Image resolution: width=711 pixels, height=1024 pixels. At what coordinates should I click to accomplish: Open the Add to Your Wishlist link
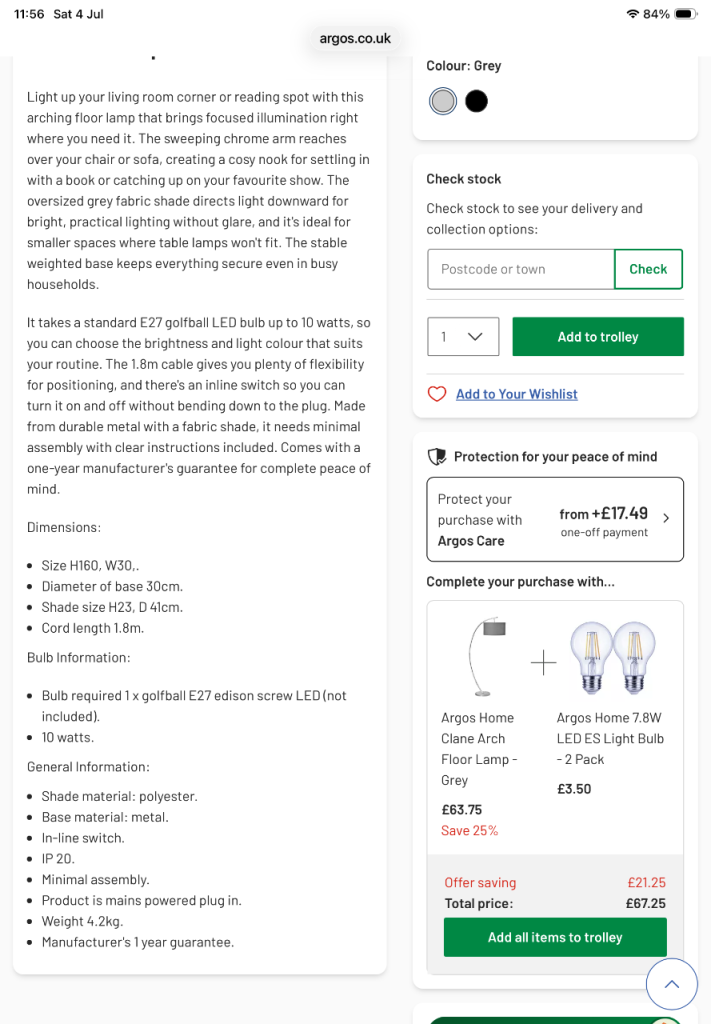(x=516, y=394)
